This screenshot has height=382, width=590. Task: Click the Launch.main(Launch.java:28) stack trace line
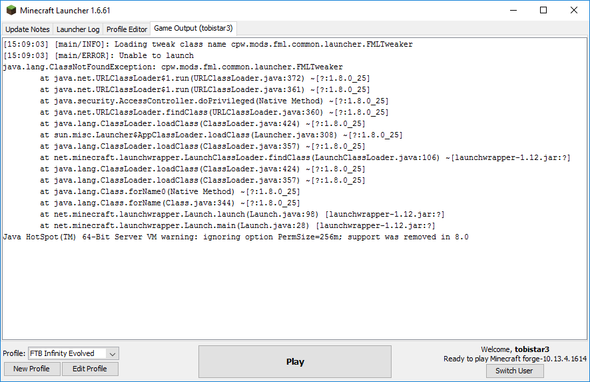coord(237,226)
